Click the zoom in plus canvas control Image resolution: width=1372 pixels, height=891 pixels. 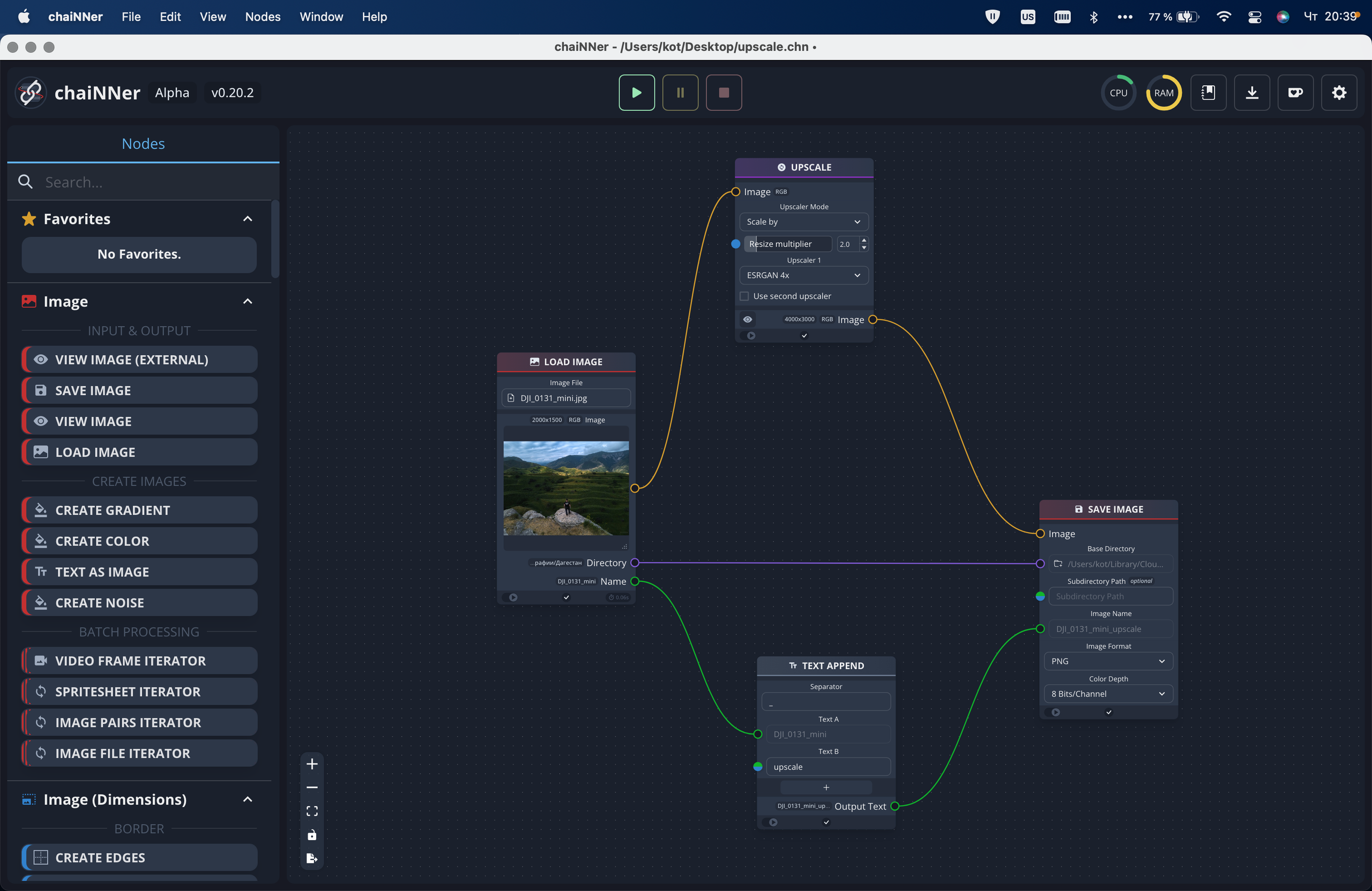click(x=312, y=763)
